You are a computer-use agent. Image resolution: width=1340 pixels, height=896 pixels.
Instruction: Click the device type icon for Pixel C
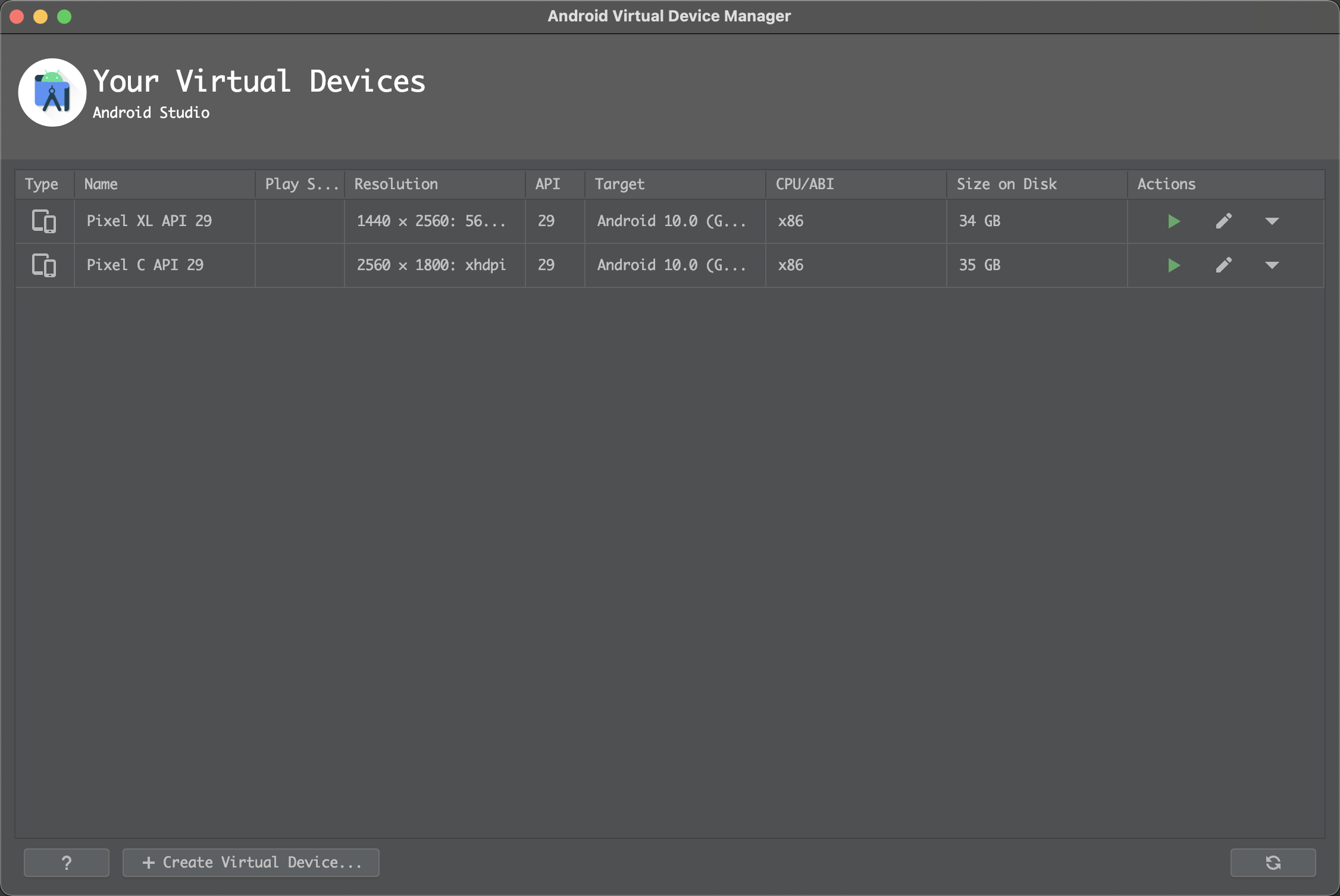tap(44, 265)
